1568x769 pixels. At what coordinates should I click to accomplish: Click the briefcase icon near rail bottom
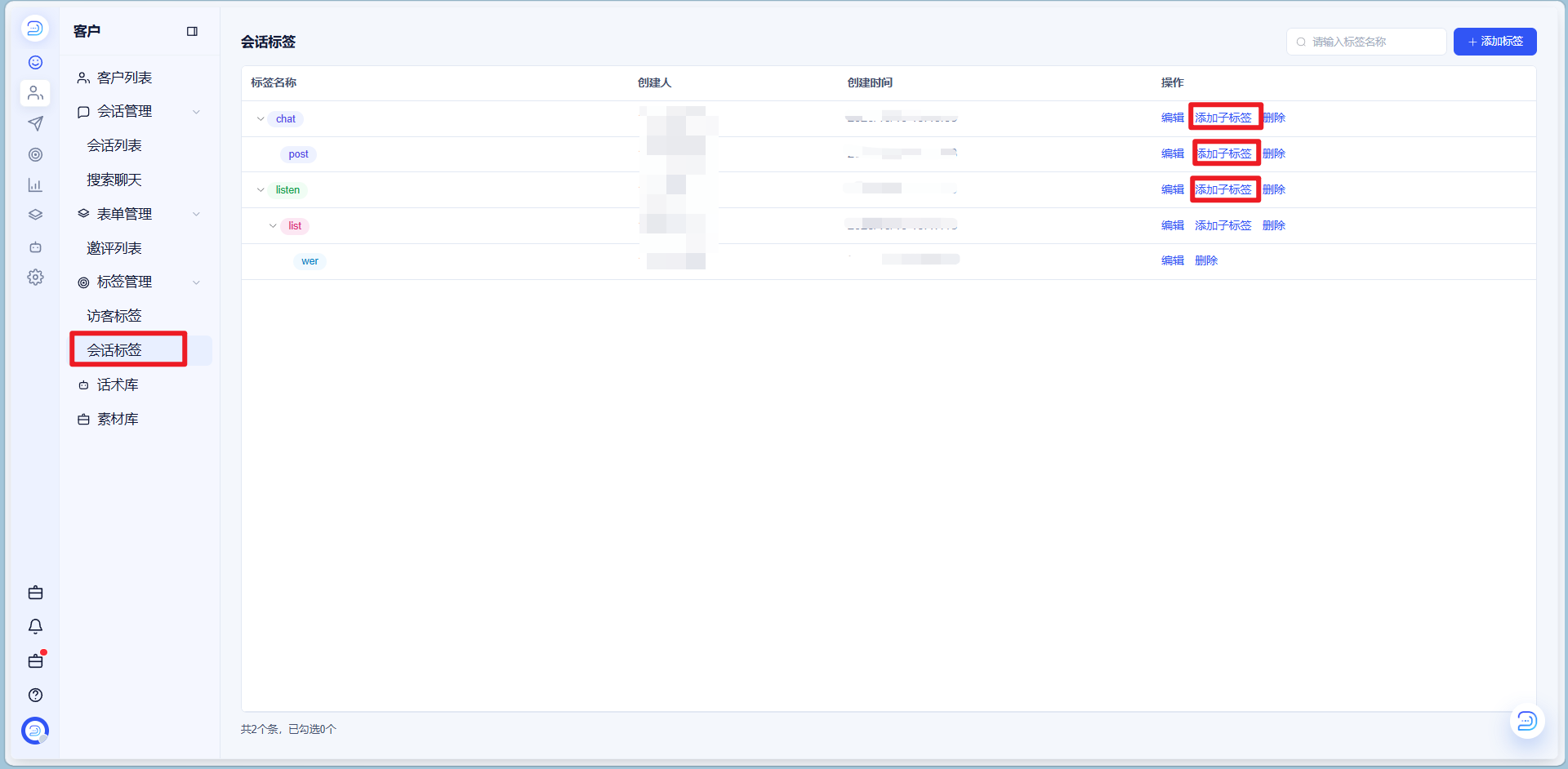tap(35, 593)
